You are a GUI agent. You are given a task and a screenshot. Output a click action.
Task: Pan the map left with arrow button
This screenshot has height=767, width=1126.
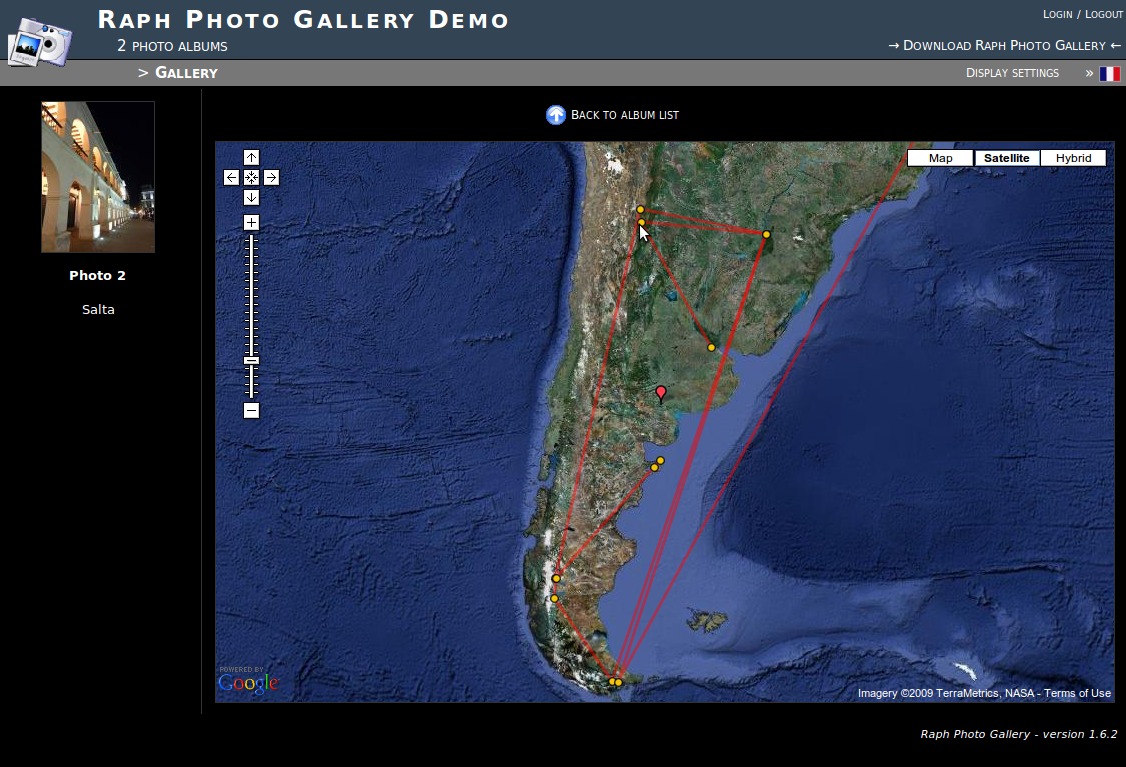click(x=231, y=177)
